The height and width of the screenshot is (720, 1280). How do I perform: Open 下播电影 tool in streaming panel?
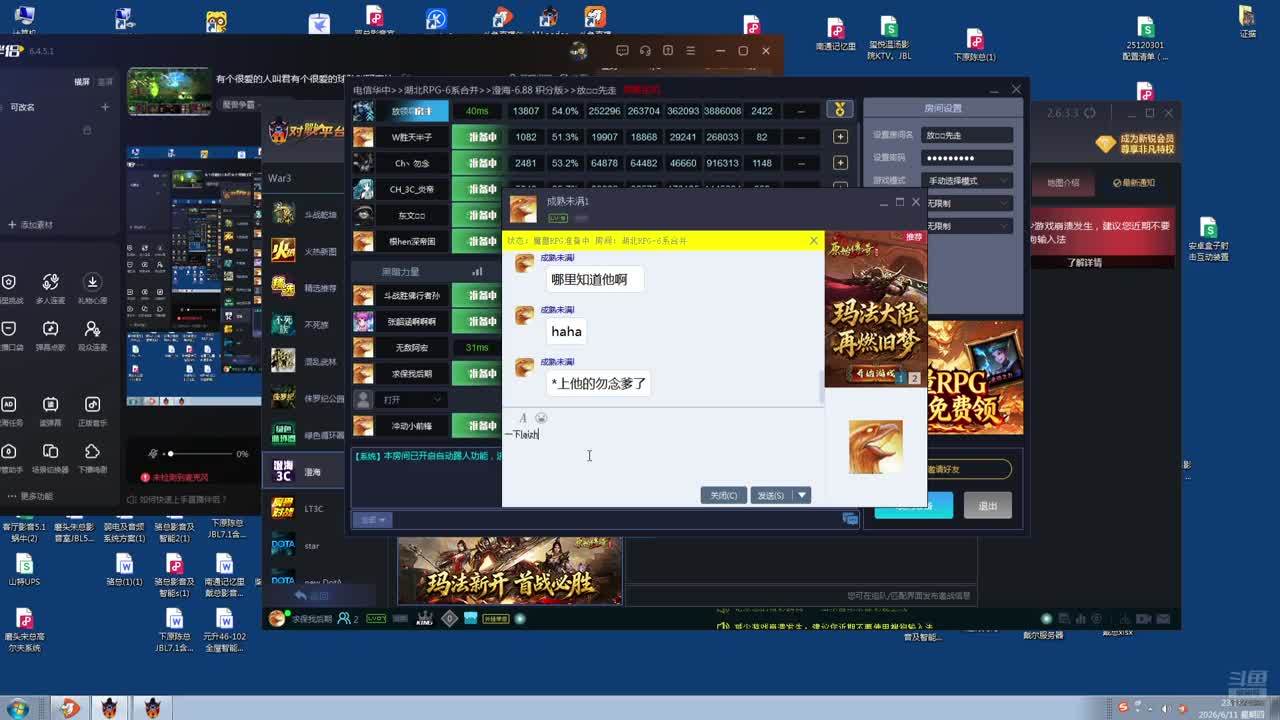click(x=92, y=457)
